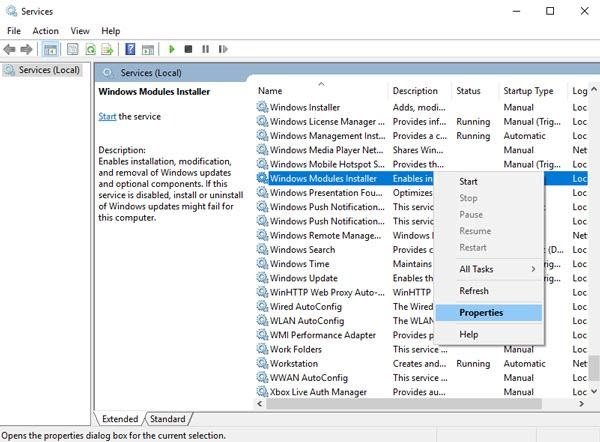Viewport: 600px width, 442px height.
Task: Click Running status of Workstation
Action: point(473,364)
